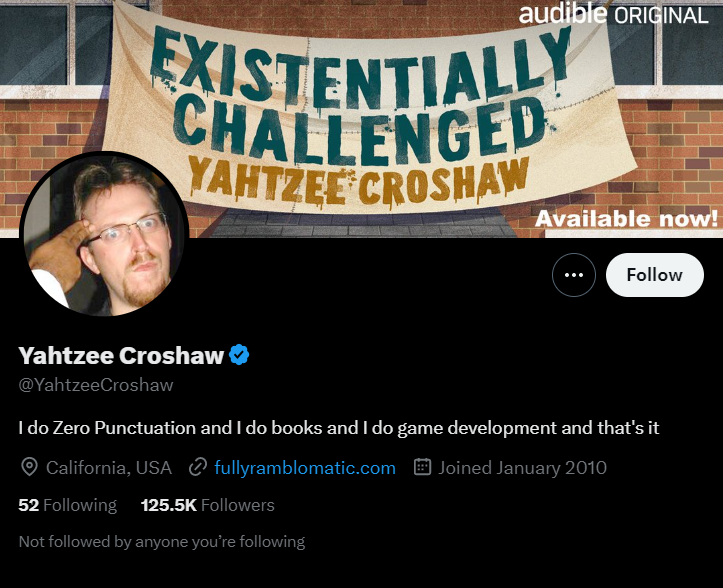This screenshot has height=588, width=723.
Task: Open the three-dot more options menu
Action: 574,275
